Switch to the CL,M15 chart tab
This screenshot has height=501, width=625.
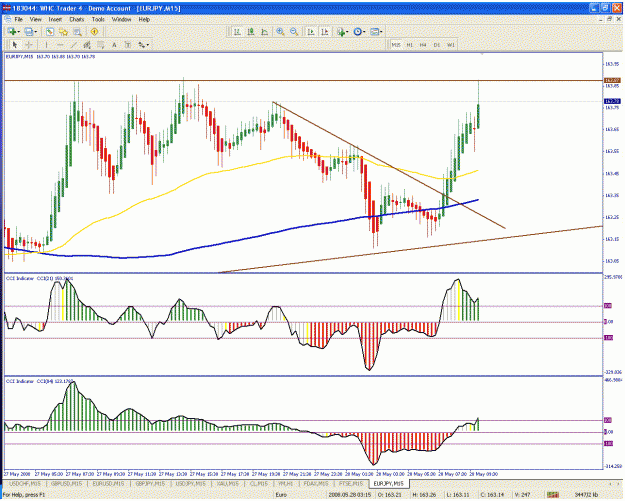click(x=259, y=484)
